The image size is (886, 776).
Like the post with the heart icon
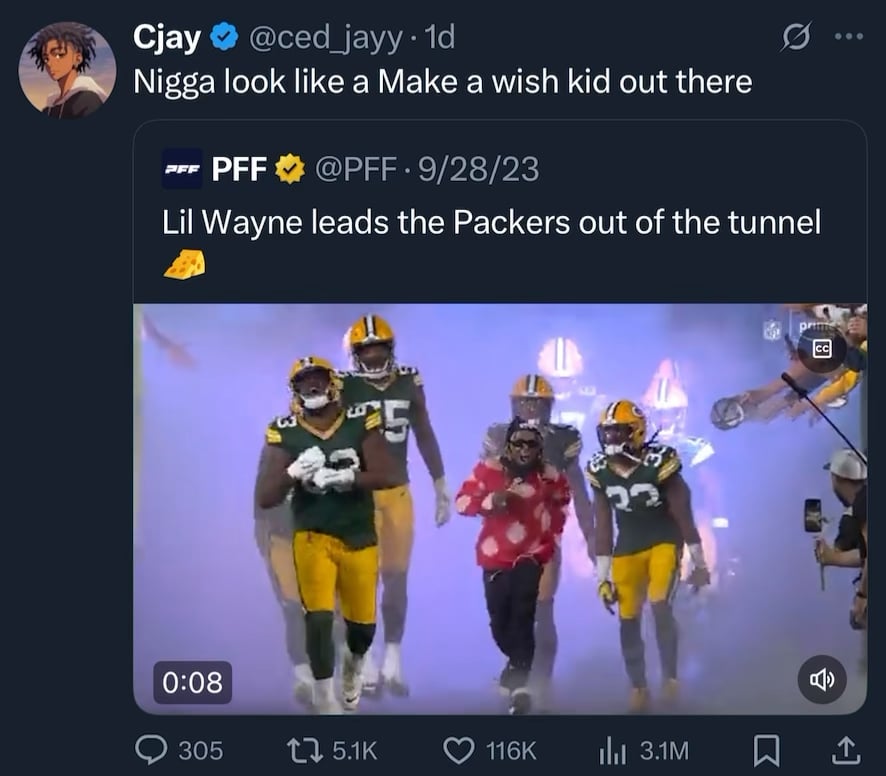459,749
